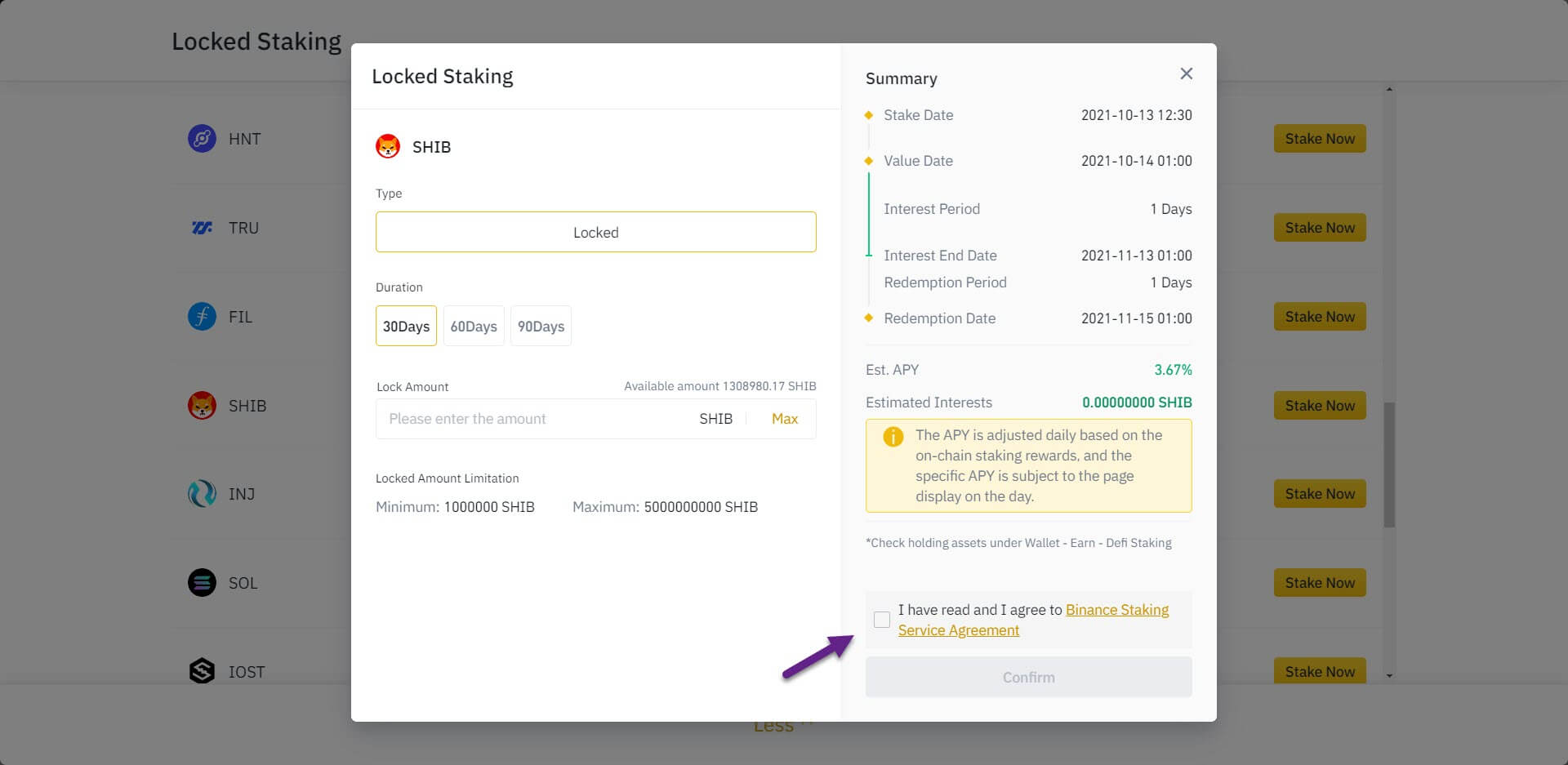
Task: Click the SHIB coin icon in background list
Action: coord(202,406)
